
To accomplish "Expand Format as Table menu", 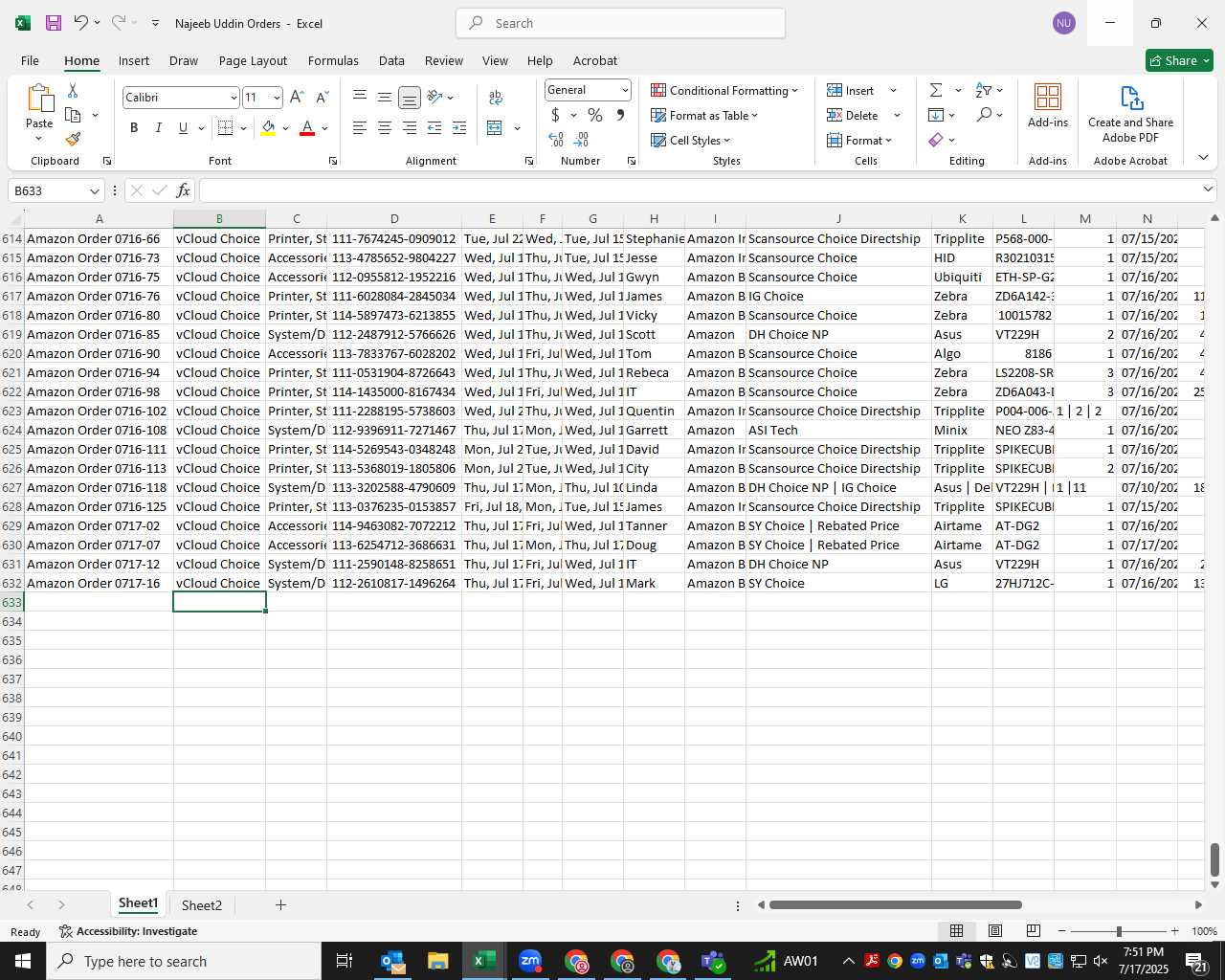I will (x=705, y=115).
